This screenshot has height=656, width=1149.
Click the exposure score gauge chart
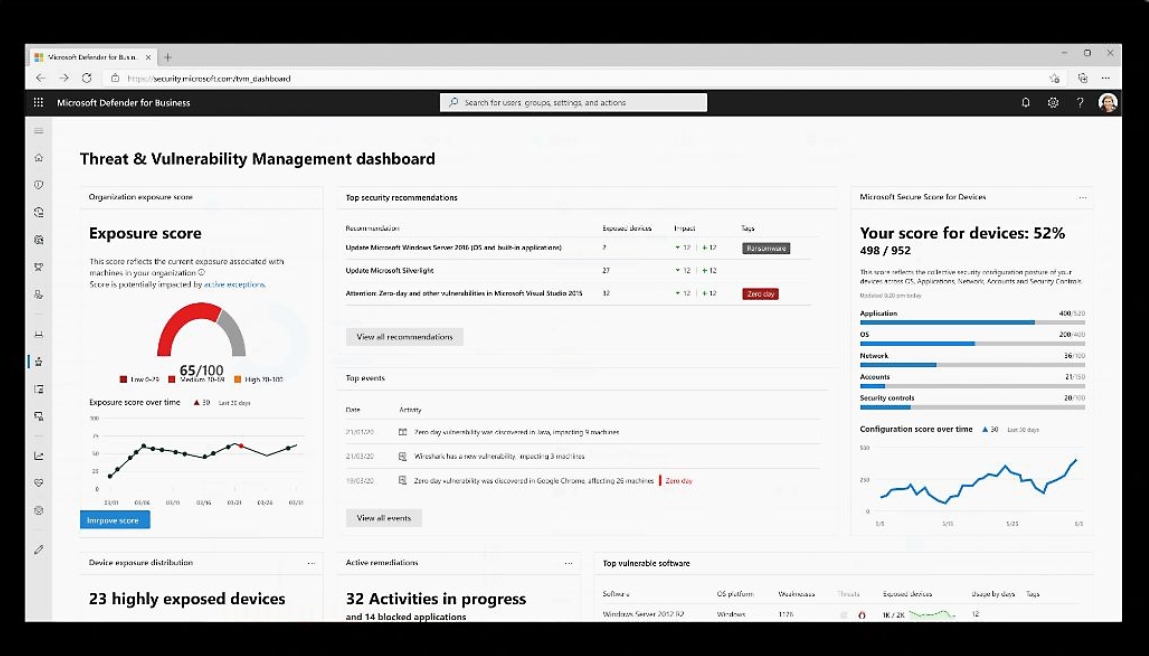202,330
